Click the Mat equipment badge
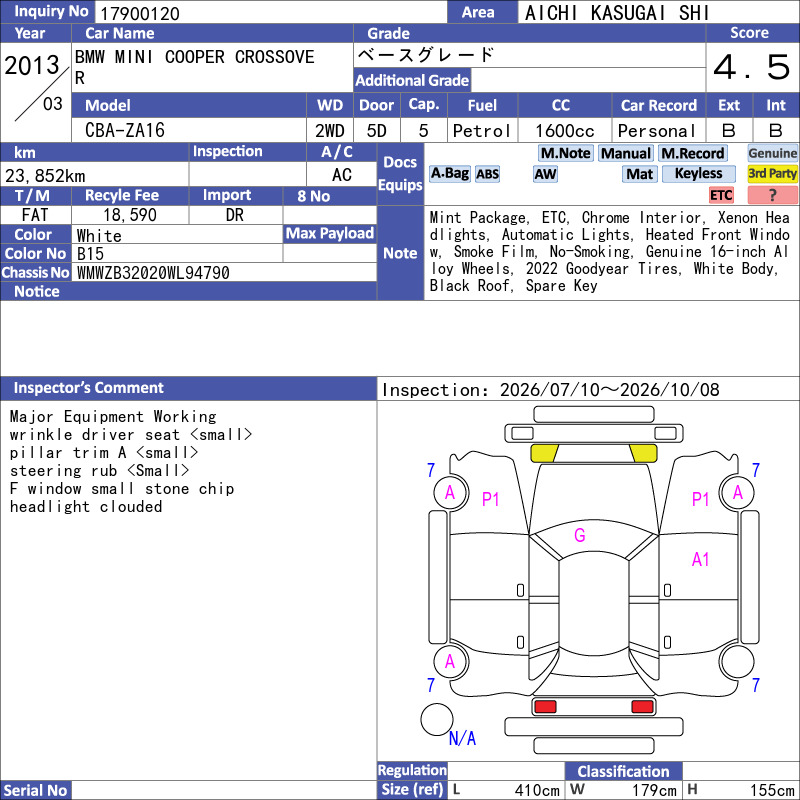This screenshot has width=800, height=800. click(640, 174)
